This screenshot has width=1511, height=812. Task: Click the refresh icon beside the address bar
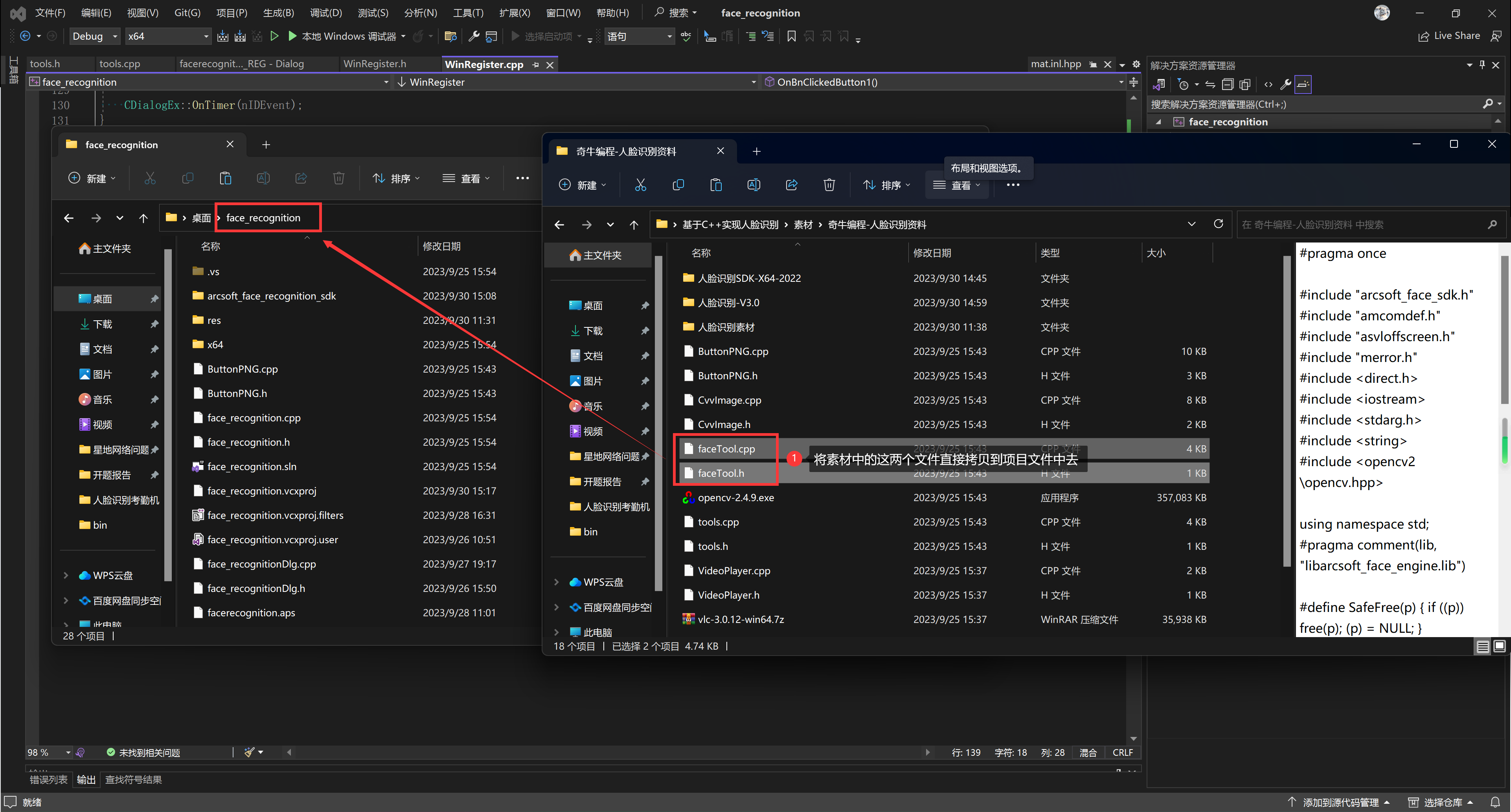[1218, 224]
